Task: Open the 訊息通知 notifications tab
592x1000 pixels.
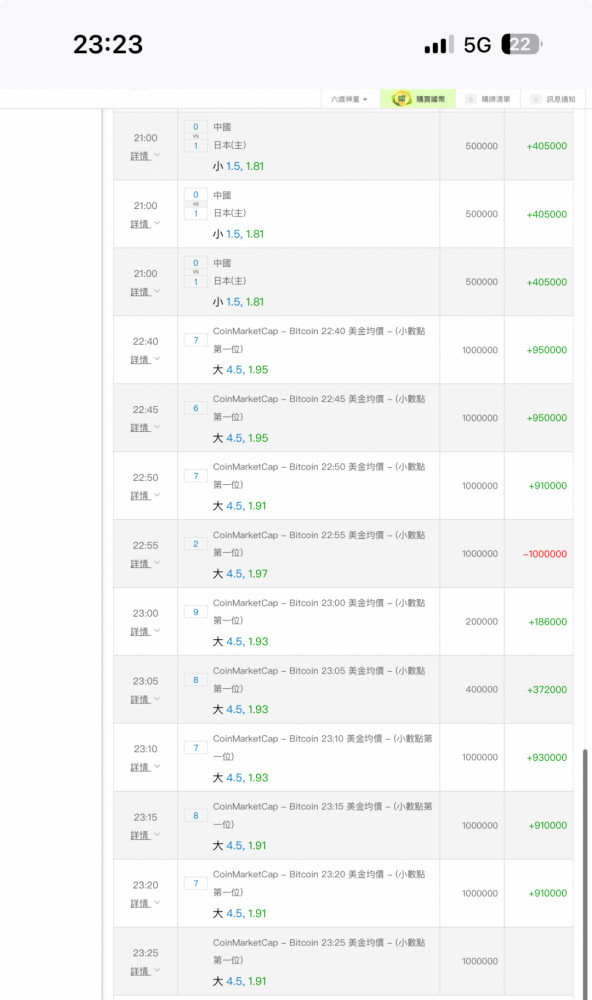Action: point(554,99)
